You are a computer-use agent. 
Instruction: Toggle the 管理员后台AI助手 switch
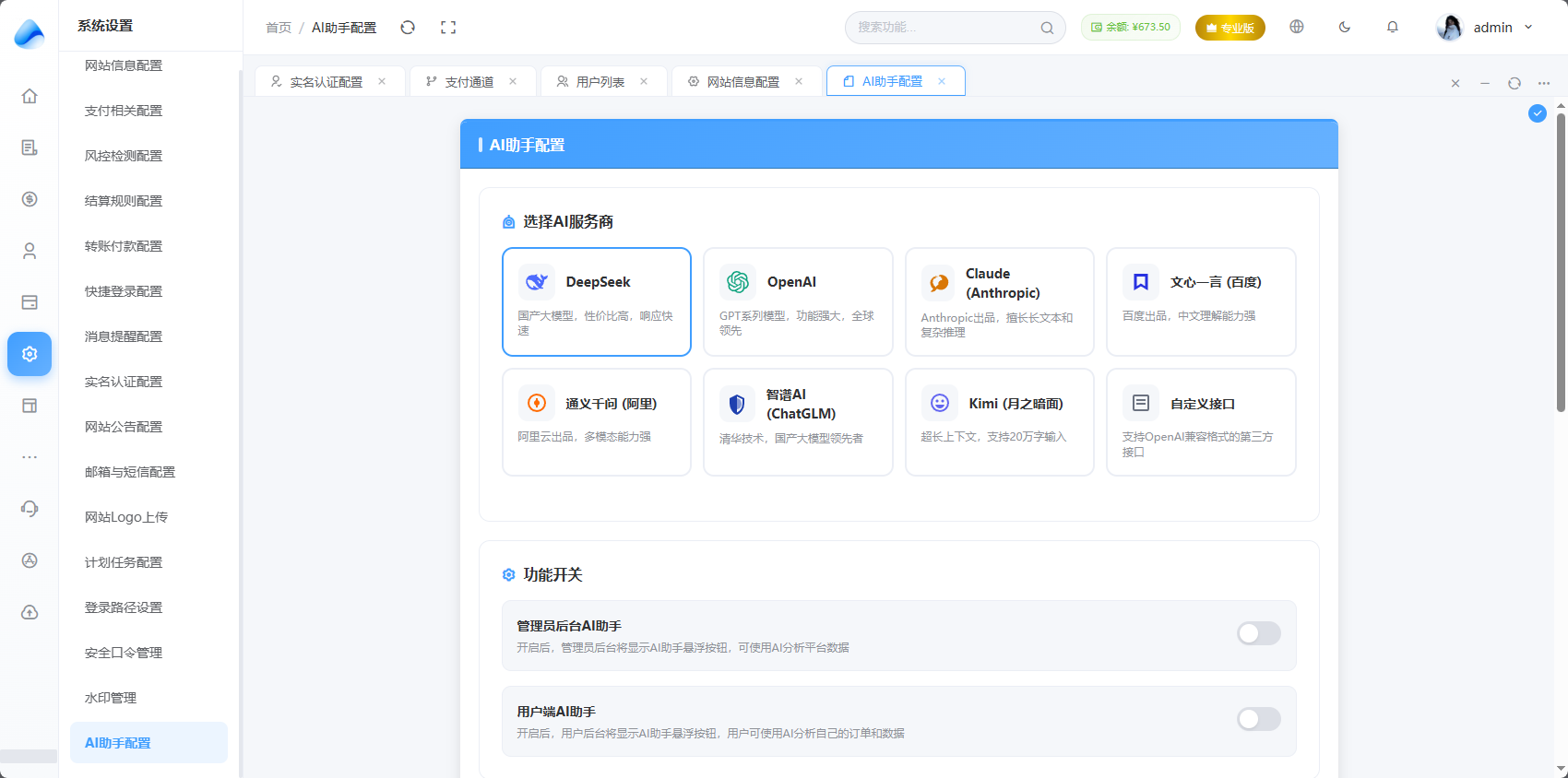1259,633
